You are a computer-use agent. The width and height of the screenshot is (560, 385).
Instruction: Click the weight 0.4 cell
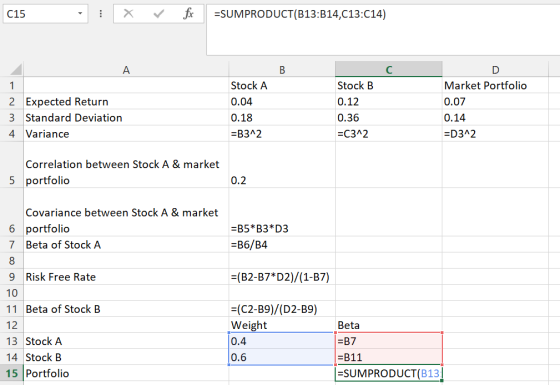pyautogui.click(x=282, y=341)
